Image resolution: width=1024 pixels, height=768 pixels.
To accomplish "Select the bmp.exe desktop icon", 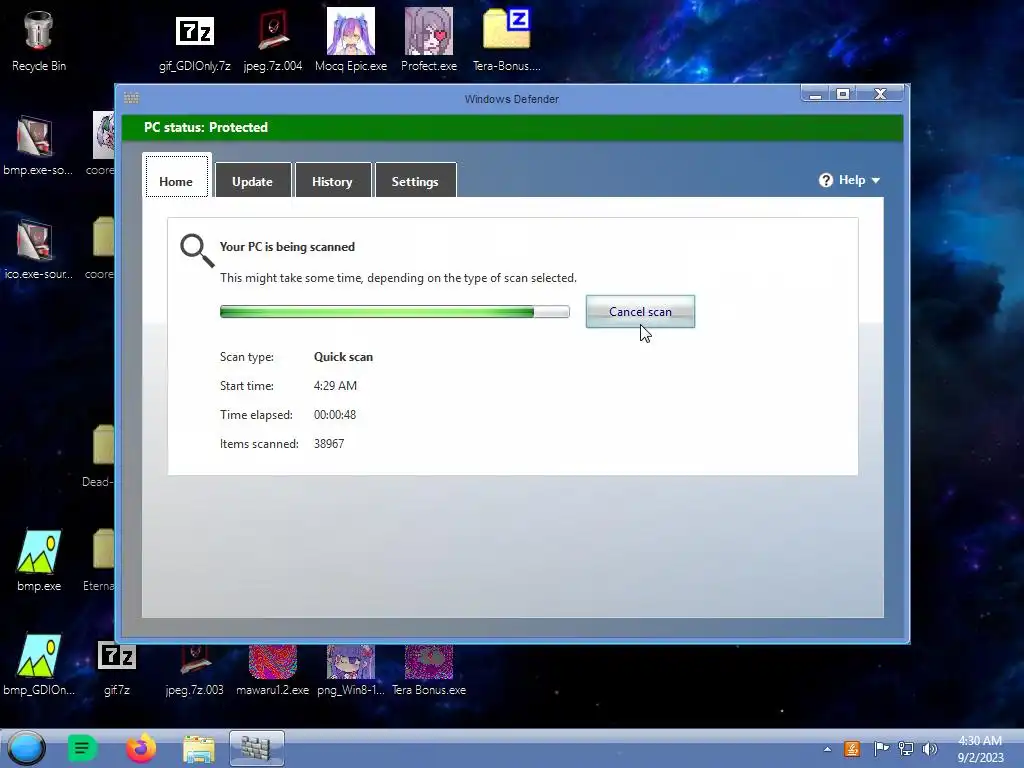I will click(x=39, y=560).
